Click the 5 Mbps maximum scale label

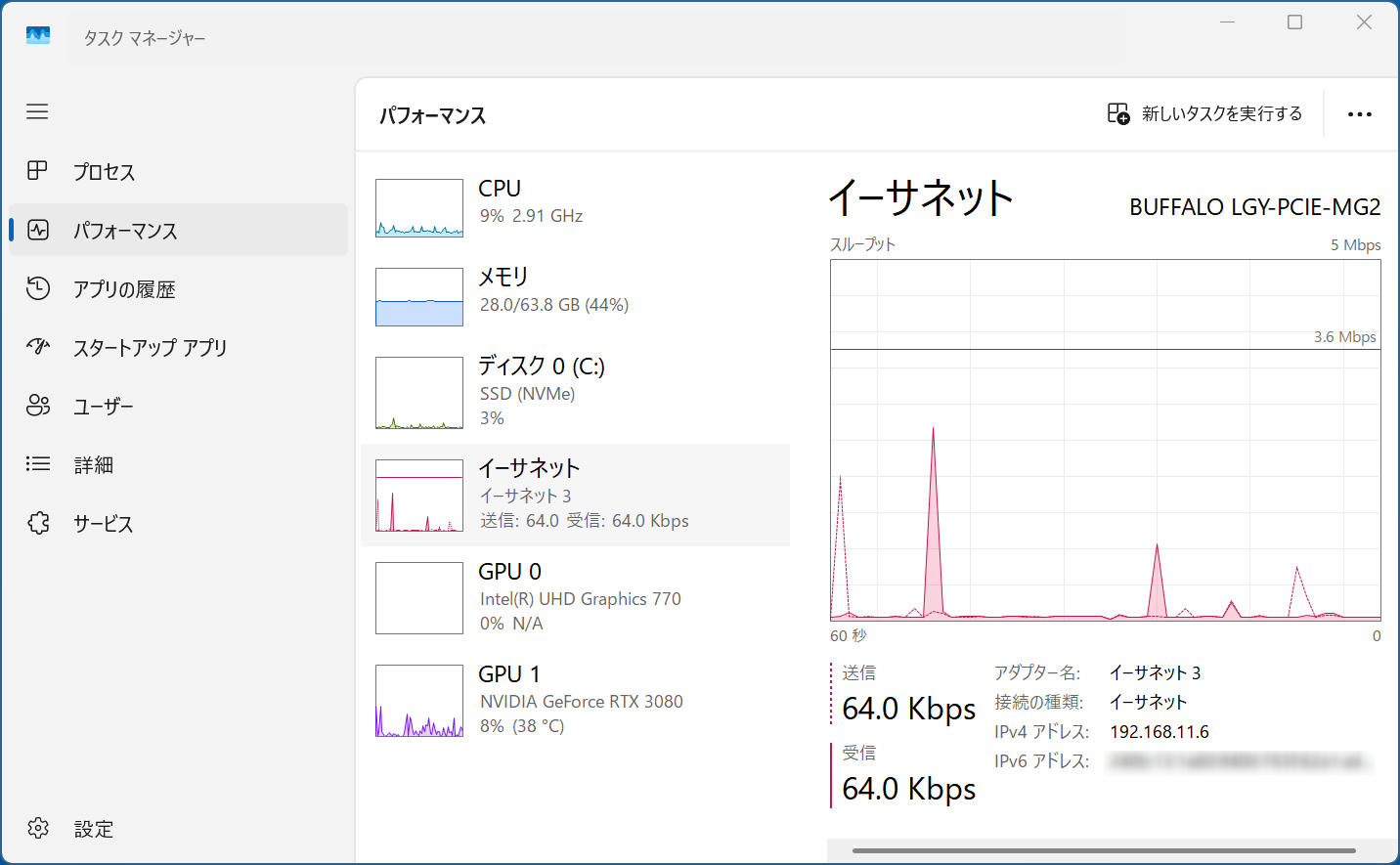[x=1356, y=245]
